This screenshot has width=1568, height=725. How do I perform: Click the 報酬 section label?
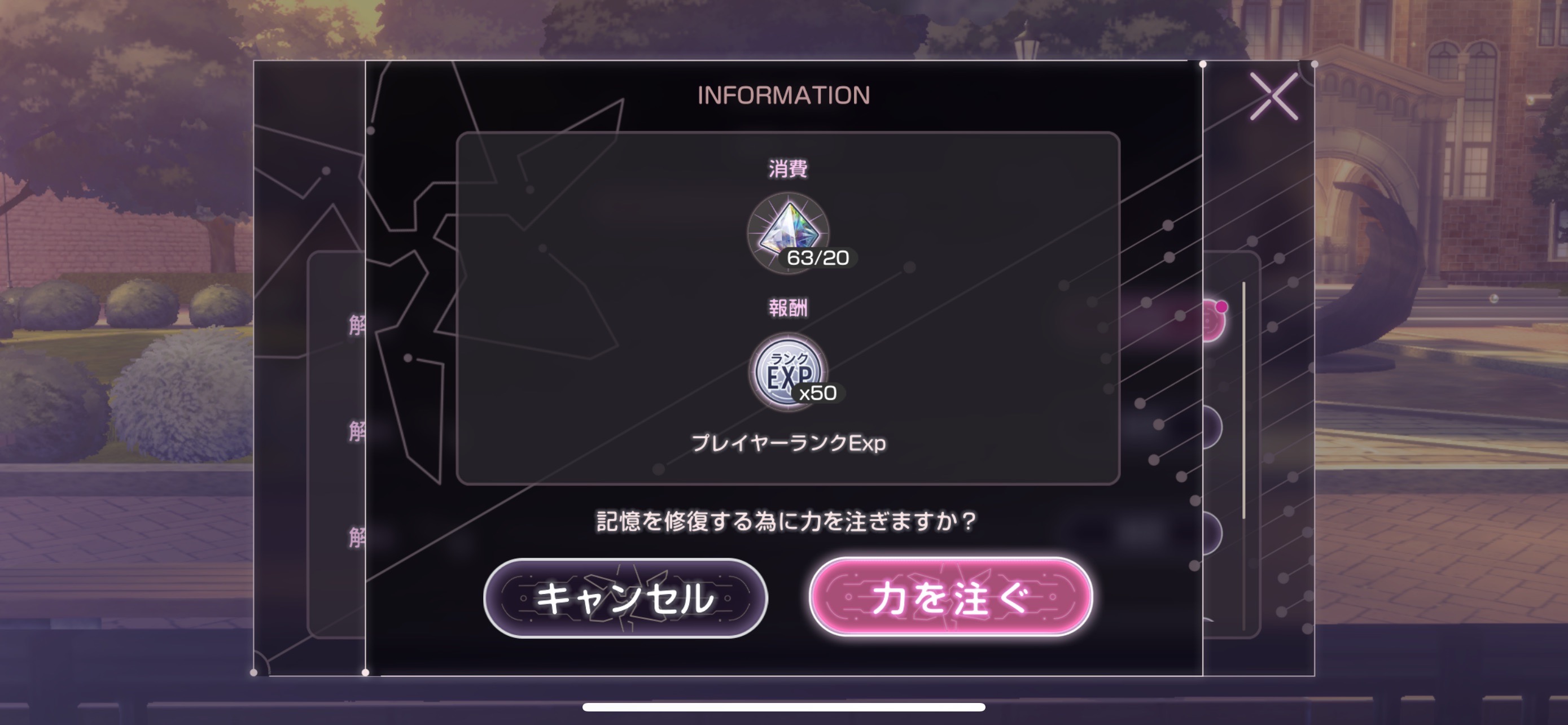787,308
